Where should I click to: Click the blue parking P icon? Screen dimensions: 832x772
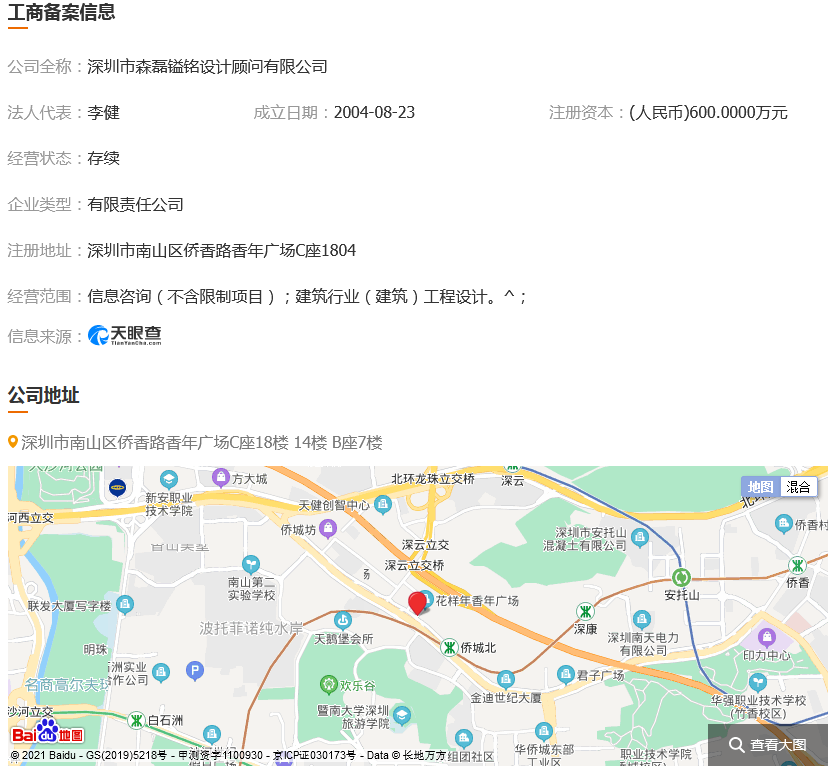pyautogui.click(x=195, y=671)
